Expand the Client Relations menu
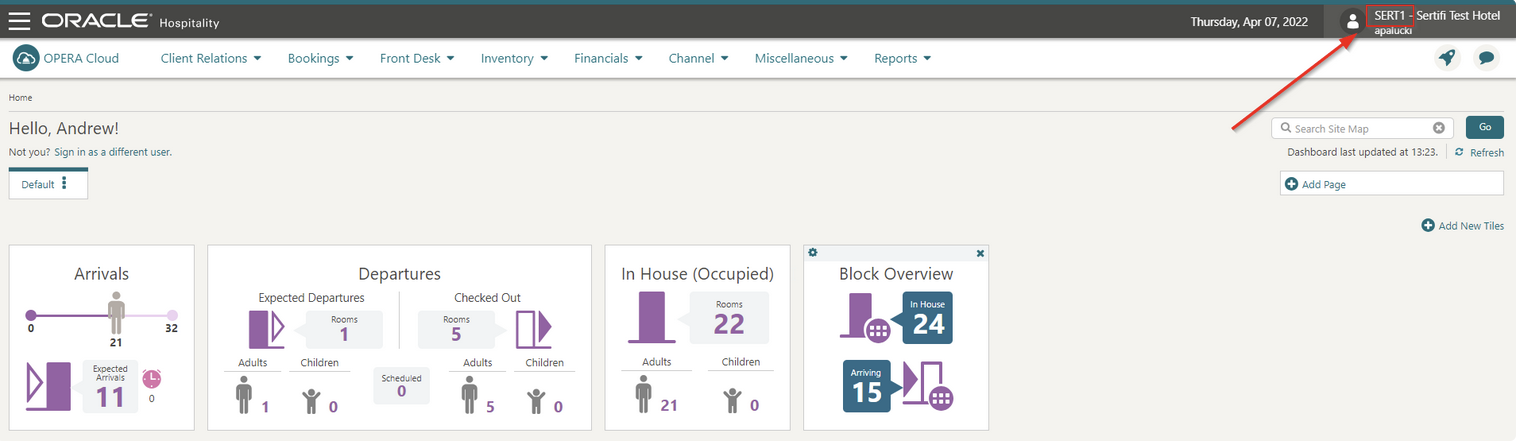1524x442 pixels. (211, 58)
